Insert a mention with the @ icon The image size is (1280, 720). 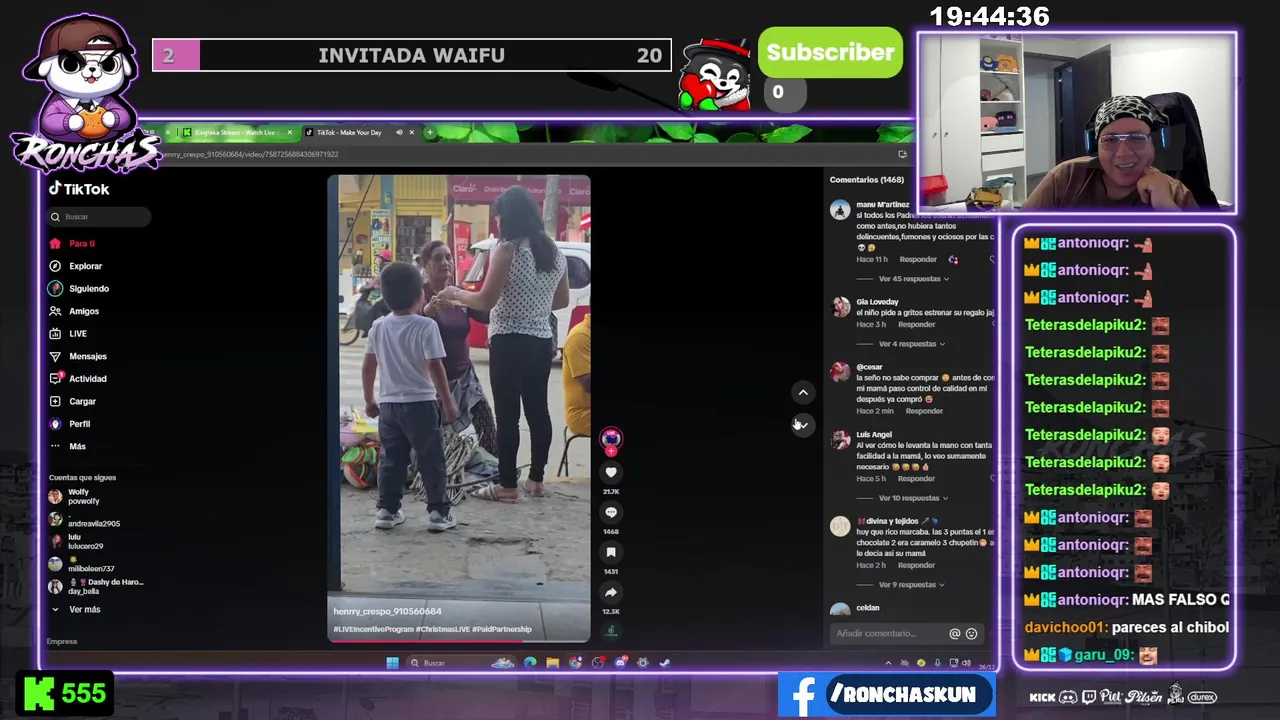coord(954,633)
